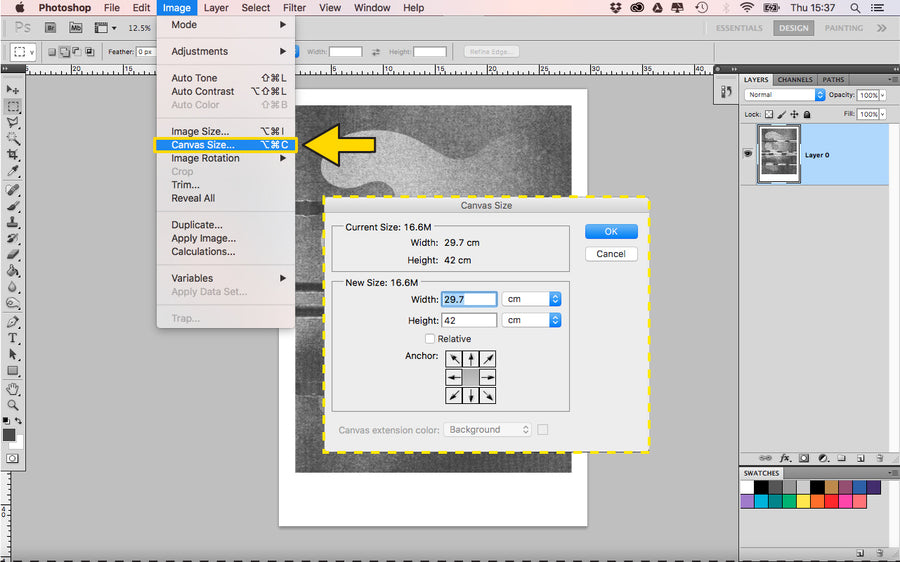
Task: Select the Zoom magnifier tool
Action: (13, 405)
